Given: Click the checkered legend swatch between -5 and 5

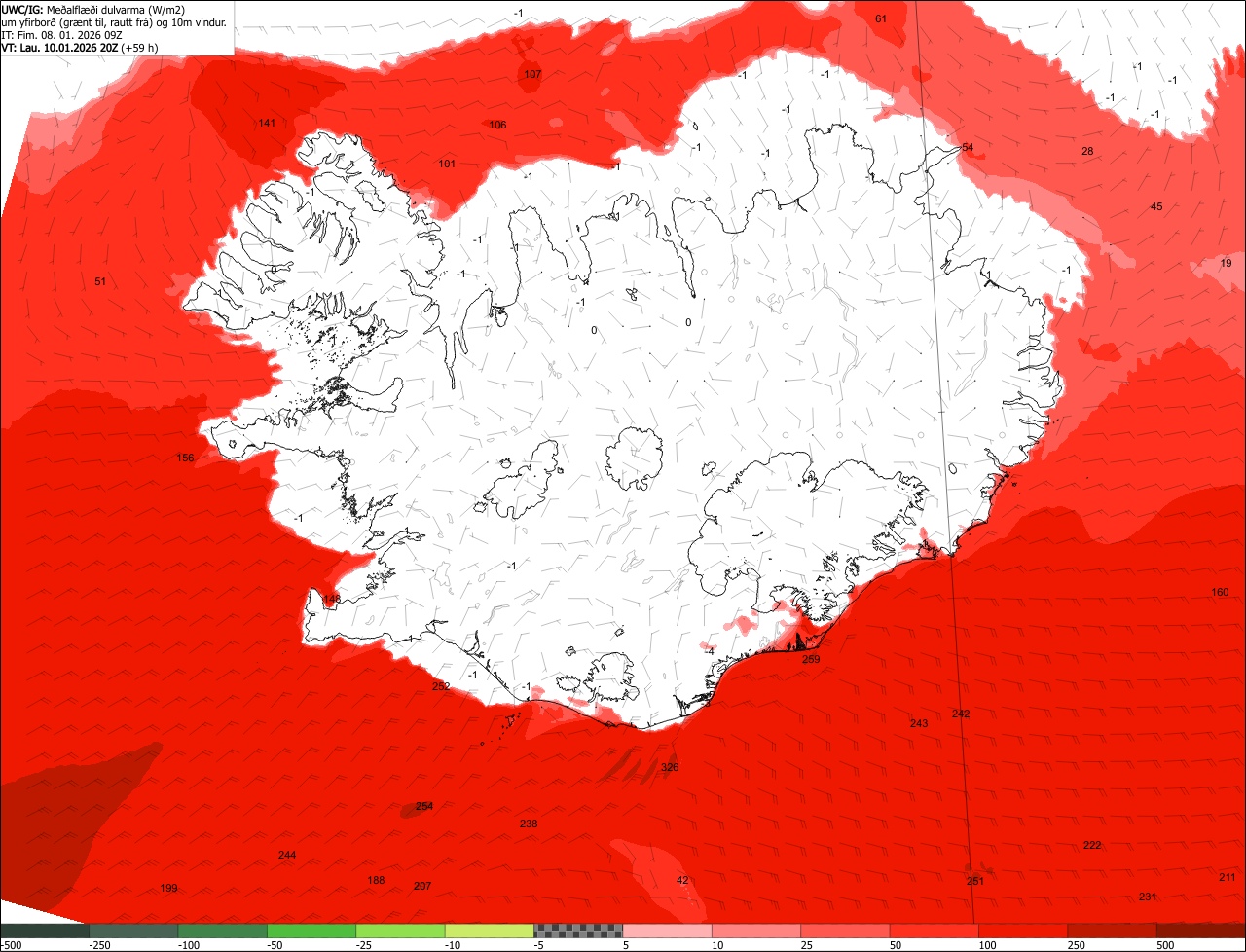Looking at the screenshot, I should coord(578,930).
